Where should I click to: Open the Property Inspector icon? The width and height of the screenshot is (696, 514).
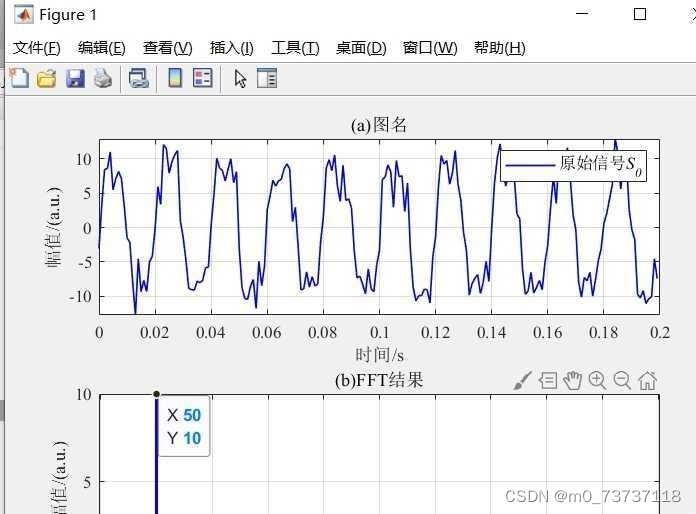267,79
